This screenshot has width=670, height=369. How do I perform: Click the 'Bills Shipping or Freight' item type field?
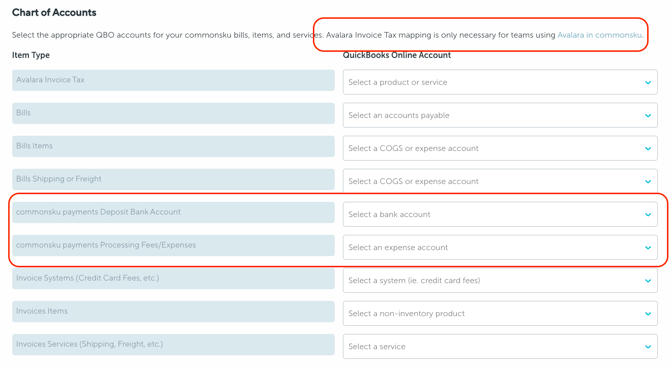pos(173,179)
